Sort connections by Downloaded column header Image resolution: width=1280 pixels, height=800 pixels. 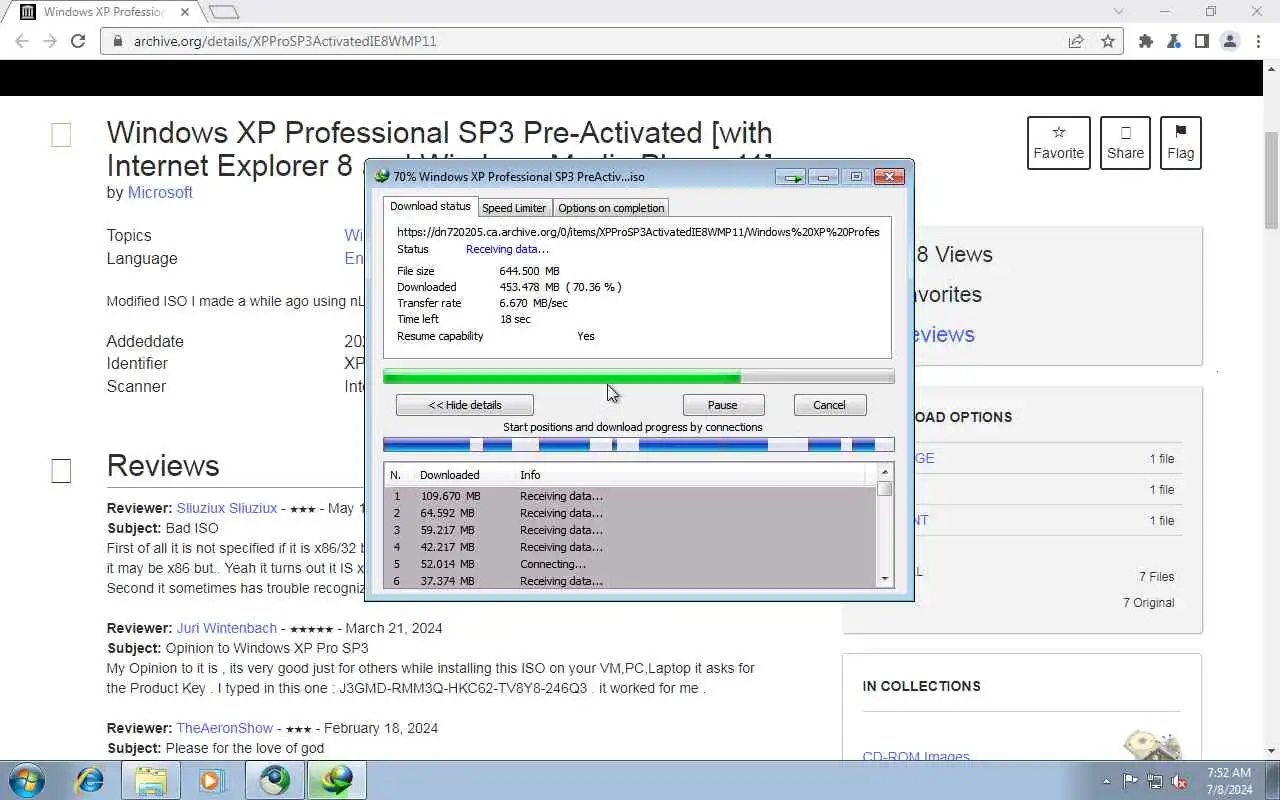(449, 475)
